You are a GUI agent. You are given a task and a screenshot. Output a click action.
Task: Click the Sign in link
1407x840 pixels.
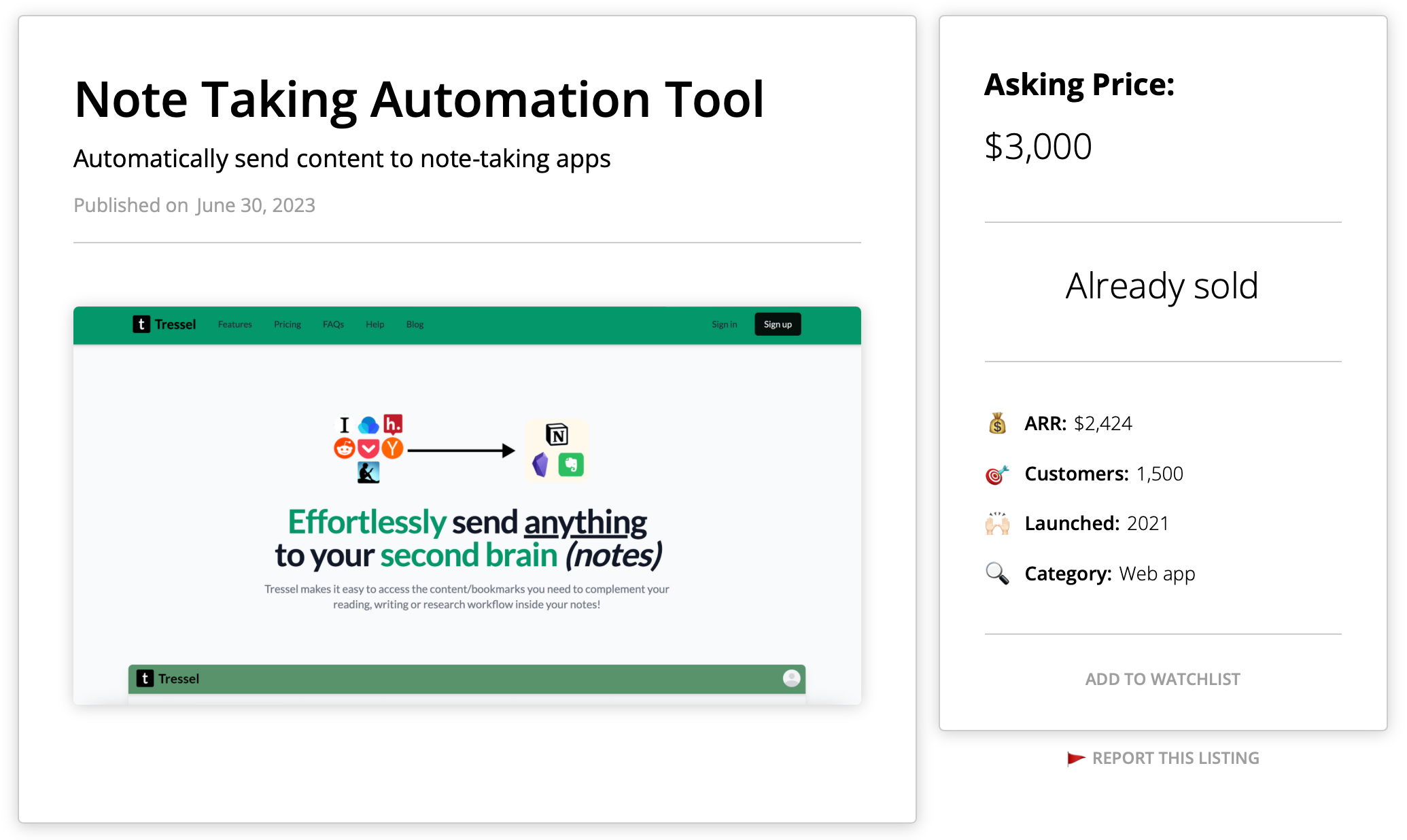724,324
